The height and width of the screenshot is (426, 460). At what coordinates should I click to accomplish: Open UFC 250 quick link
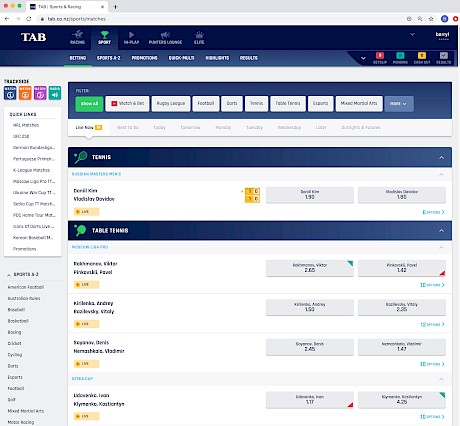[x=21, y=137]
